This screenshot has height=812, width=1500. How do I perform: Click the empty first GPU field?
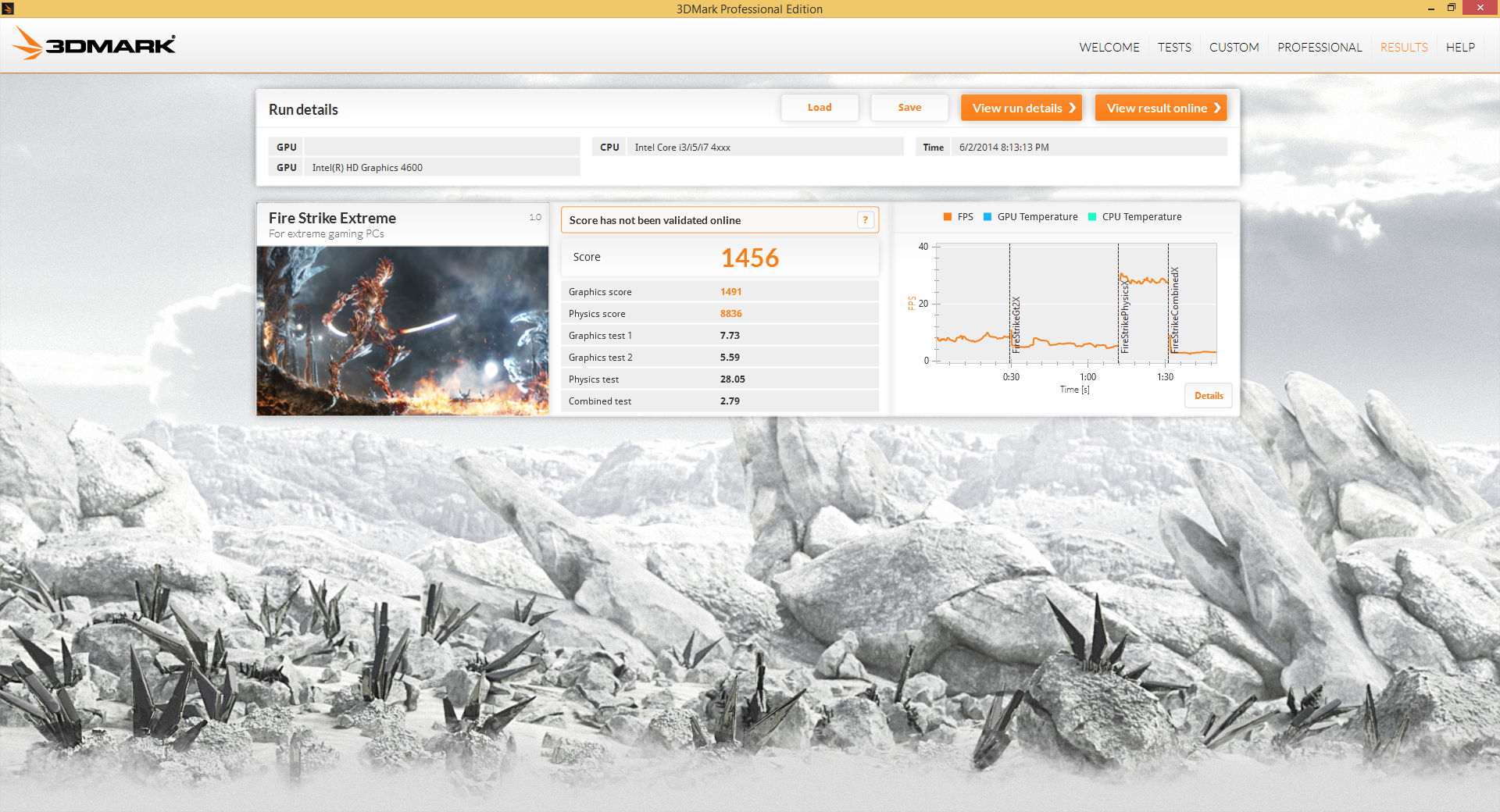click(441, 147)
